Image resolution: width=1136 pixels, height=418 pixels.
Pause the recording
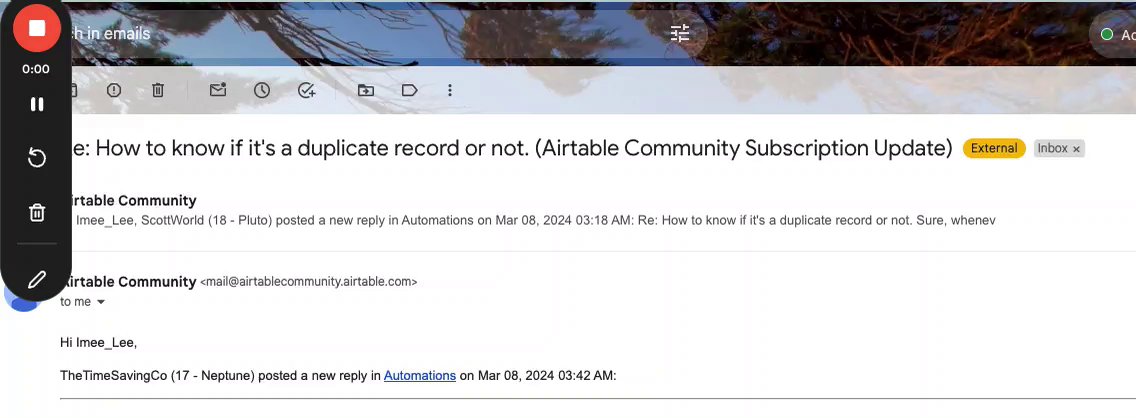pyautogui.click(x=37, y=104)
